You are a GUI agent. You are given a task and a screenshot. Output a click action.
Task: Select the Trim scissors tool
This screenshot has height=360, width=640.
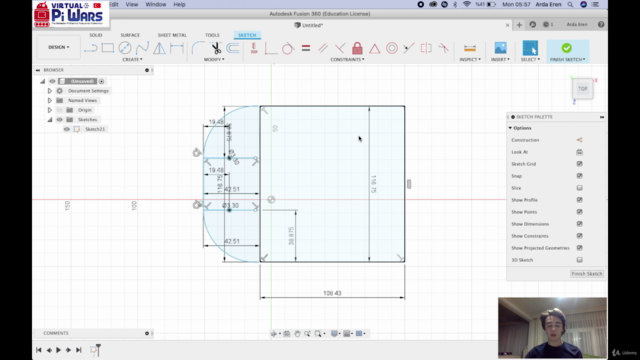point(216,48)
